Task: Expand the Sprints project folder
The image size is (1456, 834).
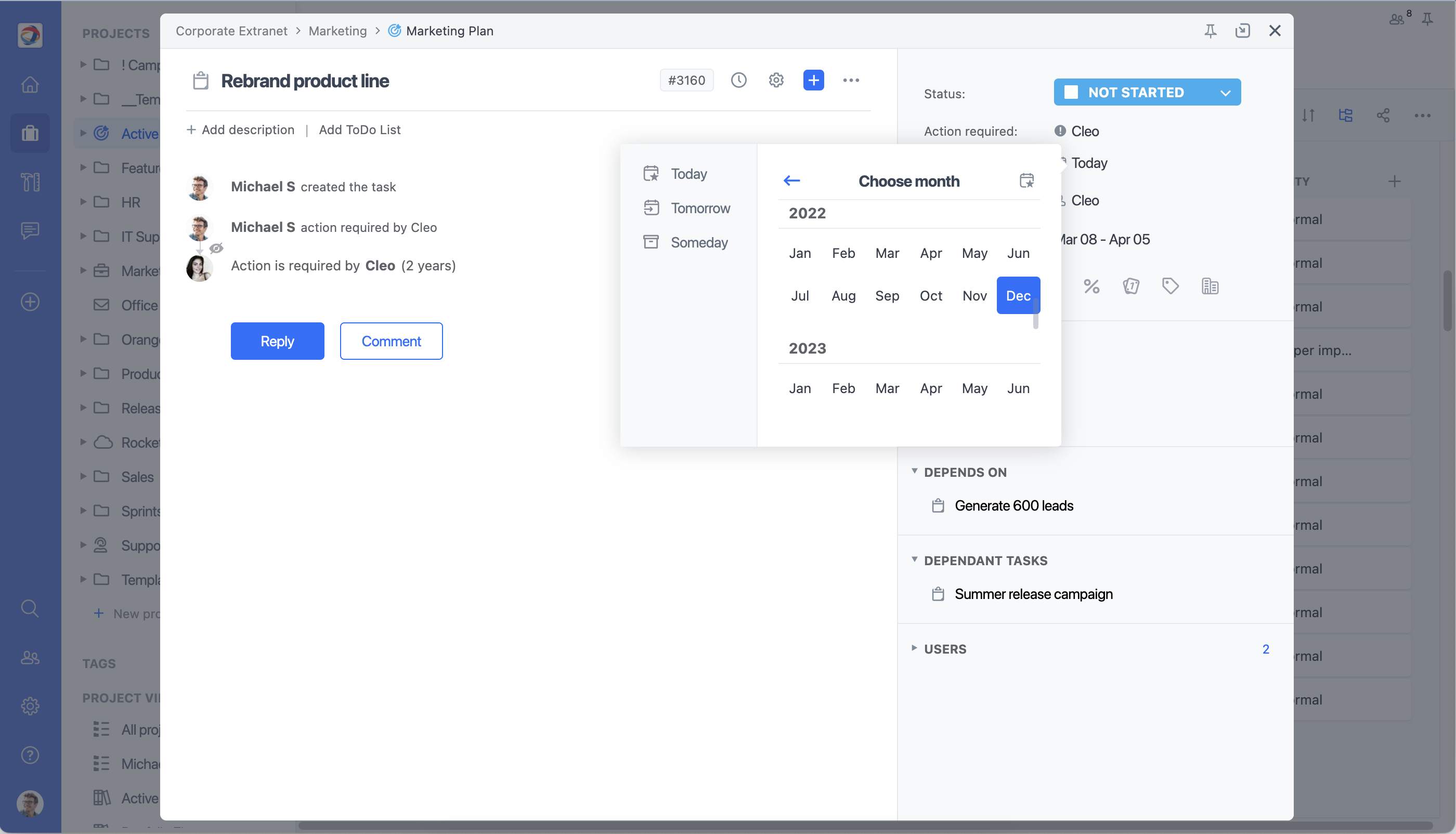Action: coord(83,511)
